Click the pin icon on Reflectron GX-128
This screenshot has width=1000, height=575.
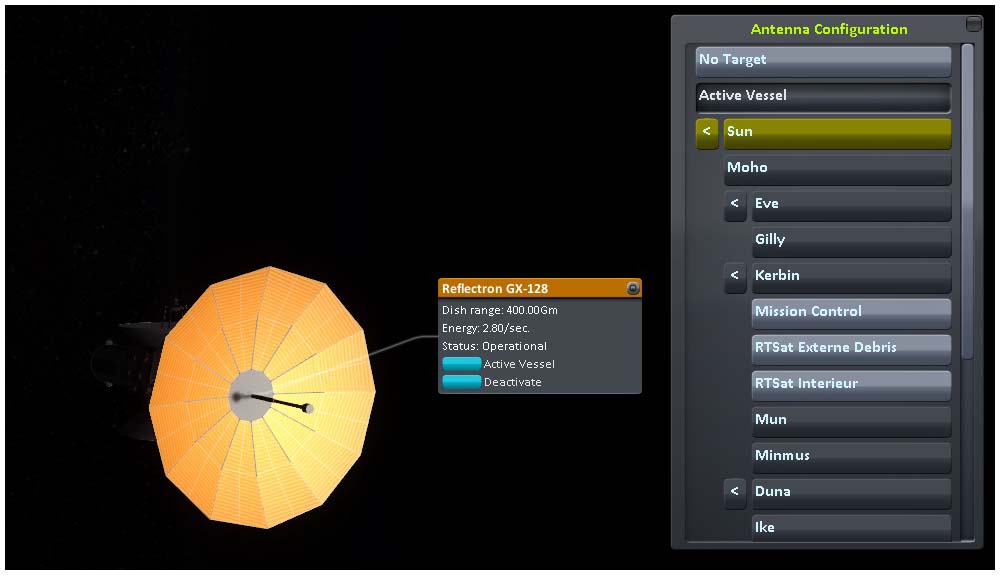click(633, 288)
